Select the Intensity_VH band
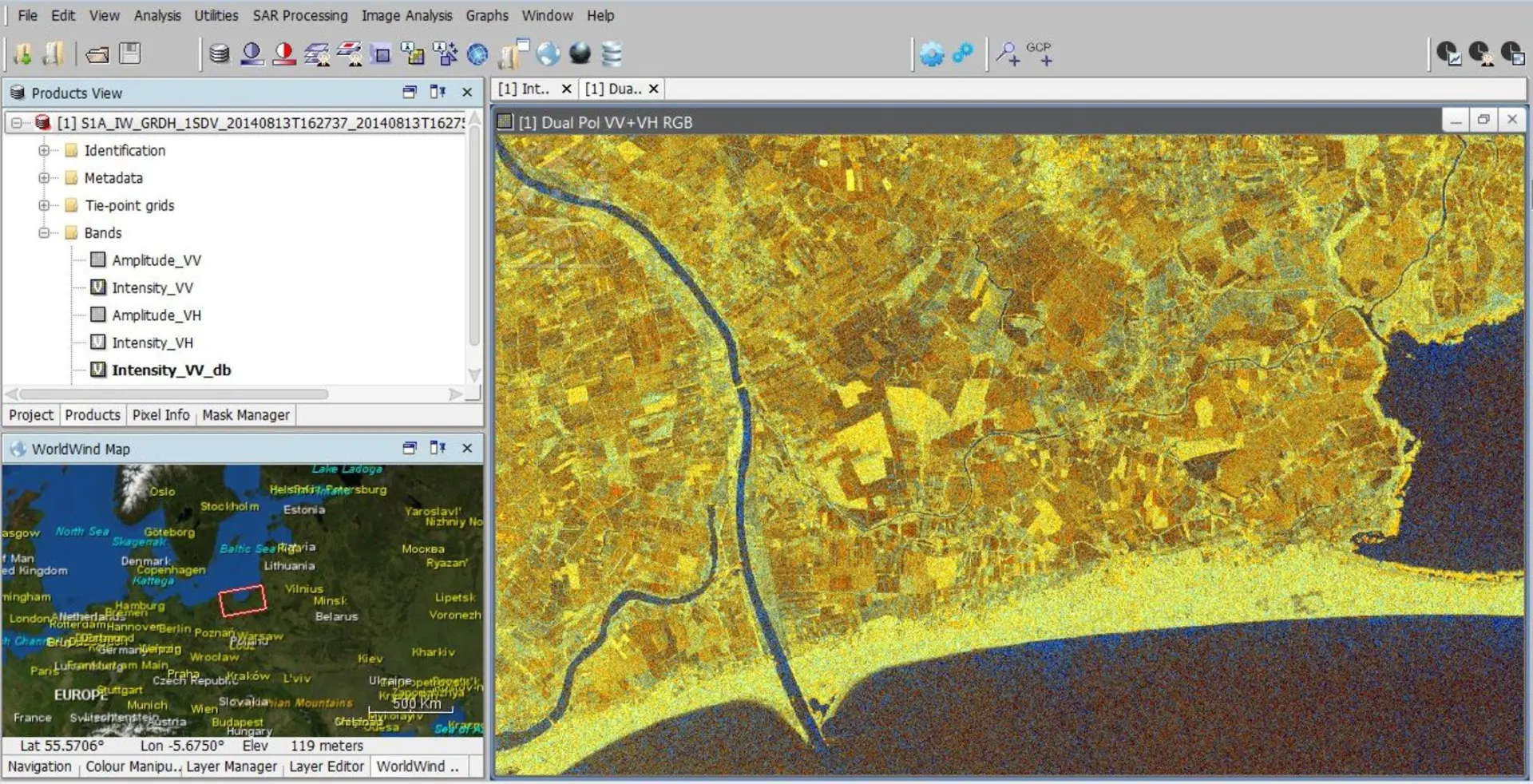 pyautogui.click(x=153, y=343)
